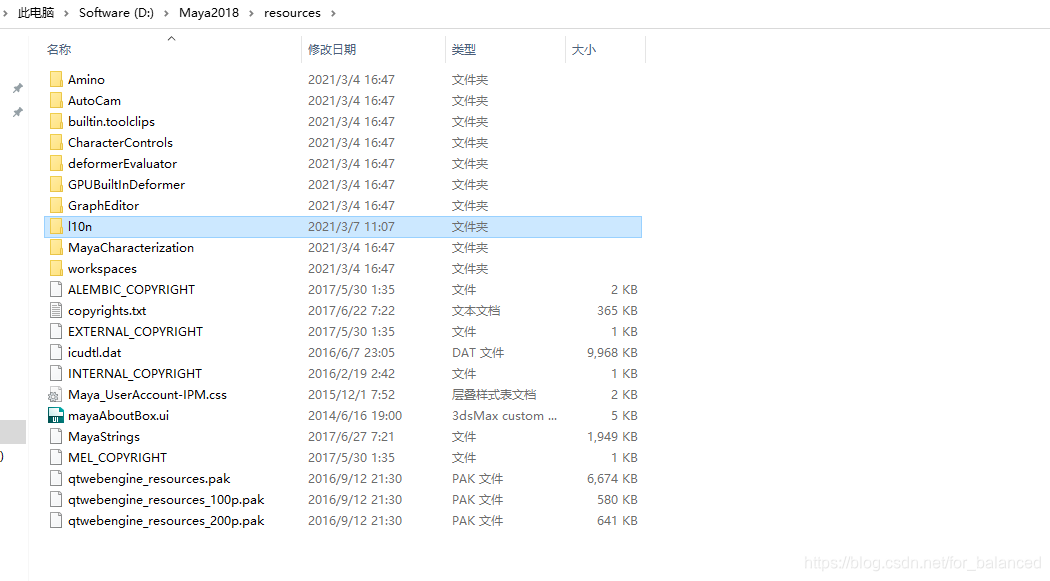Click the qtwebengine_resources_100p.pak file icon
1050x581 pixels.
pyautogui.click(x=56, y=499)
